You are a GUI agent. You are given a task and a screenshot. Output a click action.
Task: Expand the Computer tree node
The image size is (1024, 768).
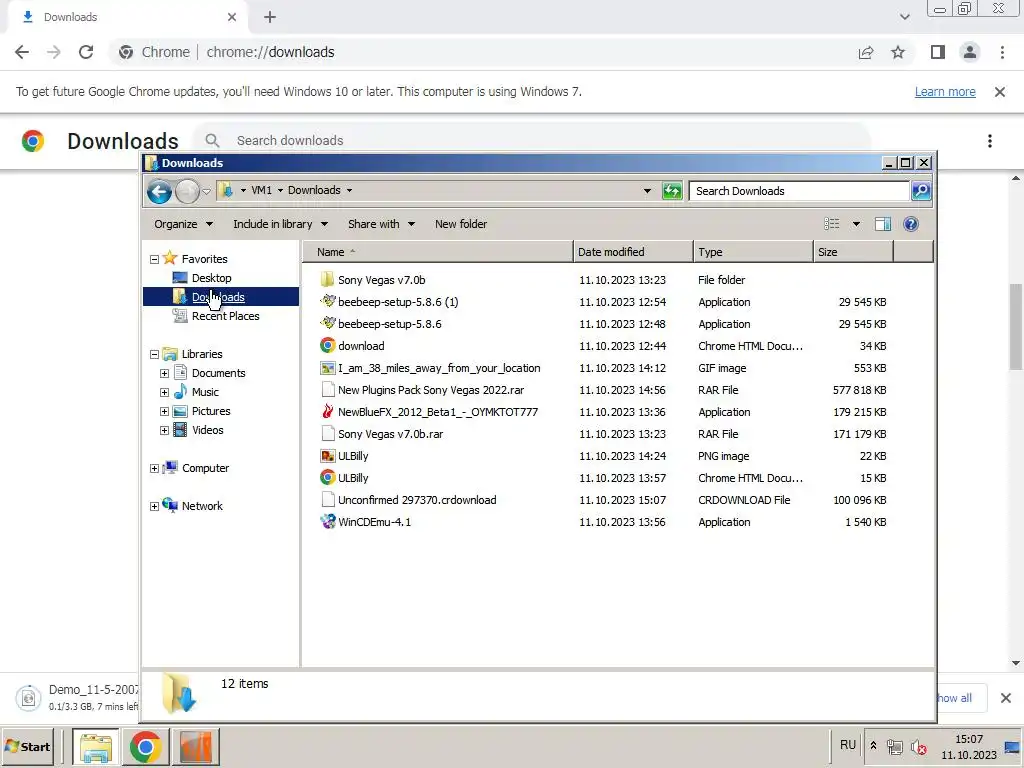pyautogui.click(x=154, y=468)
